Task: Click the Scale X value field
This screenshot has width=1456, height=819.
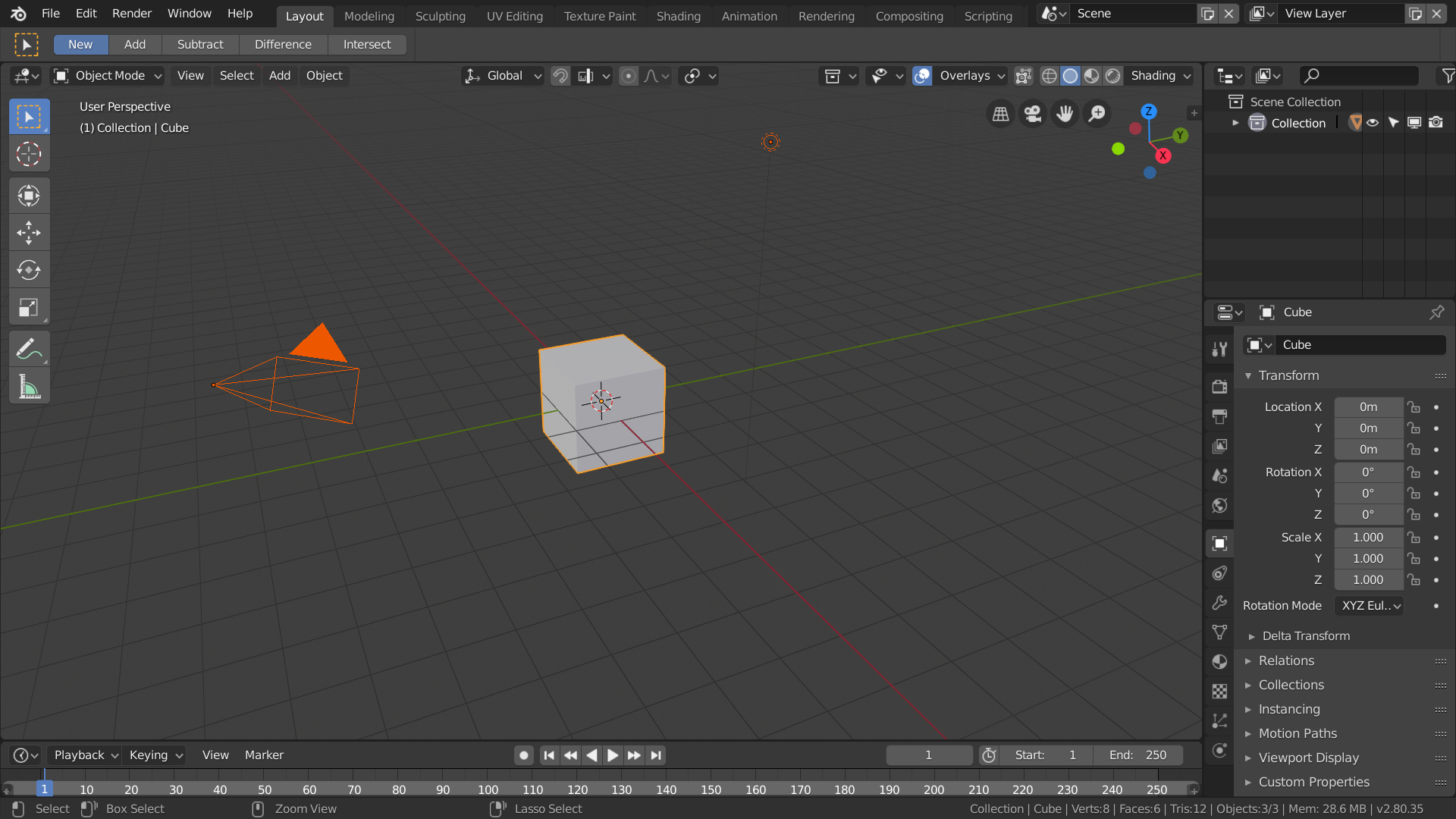Action: [x=1368, y=538]
